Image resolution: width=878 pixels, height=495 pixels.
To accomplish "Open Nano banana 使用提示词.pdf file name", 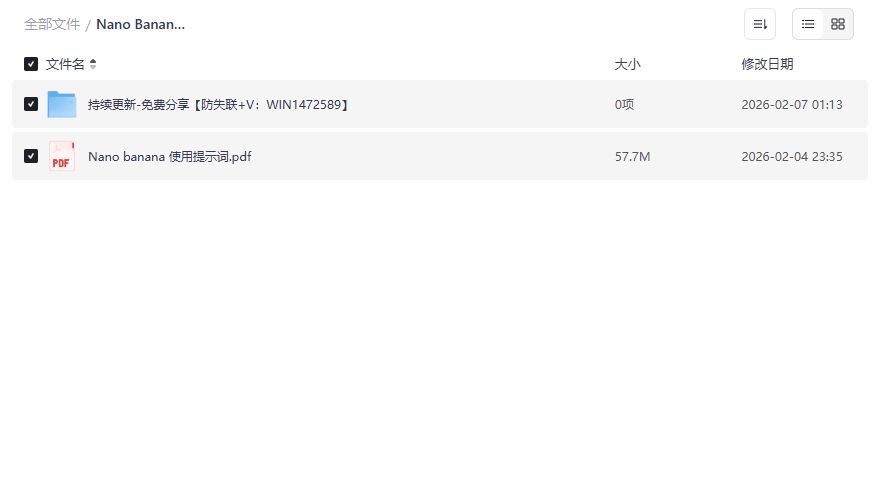I will (x=170, y=157).
